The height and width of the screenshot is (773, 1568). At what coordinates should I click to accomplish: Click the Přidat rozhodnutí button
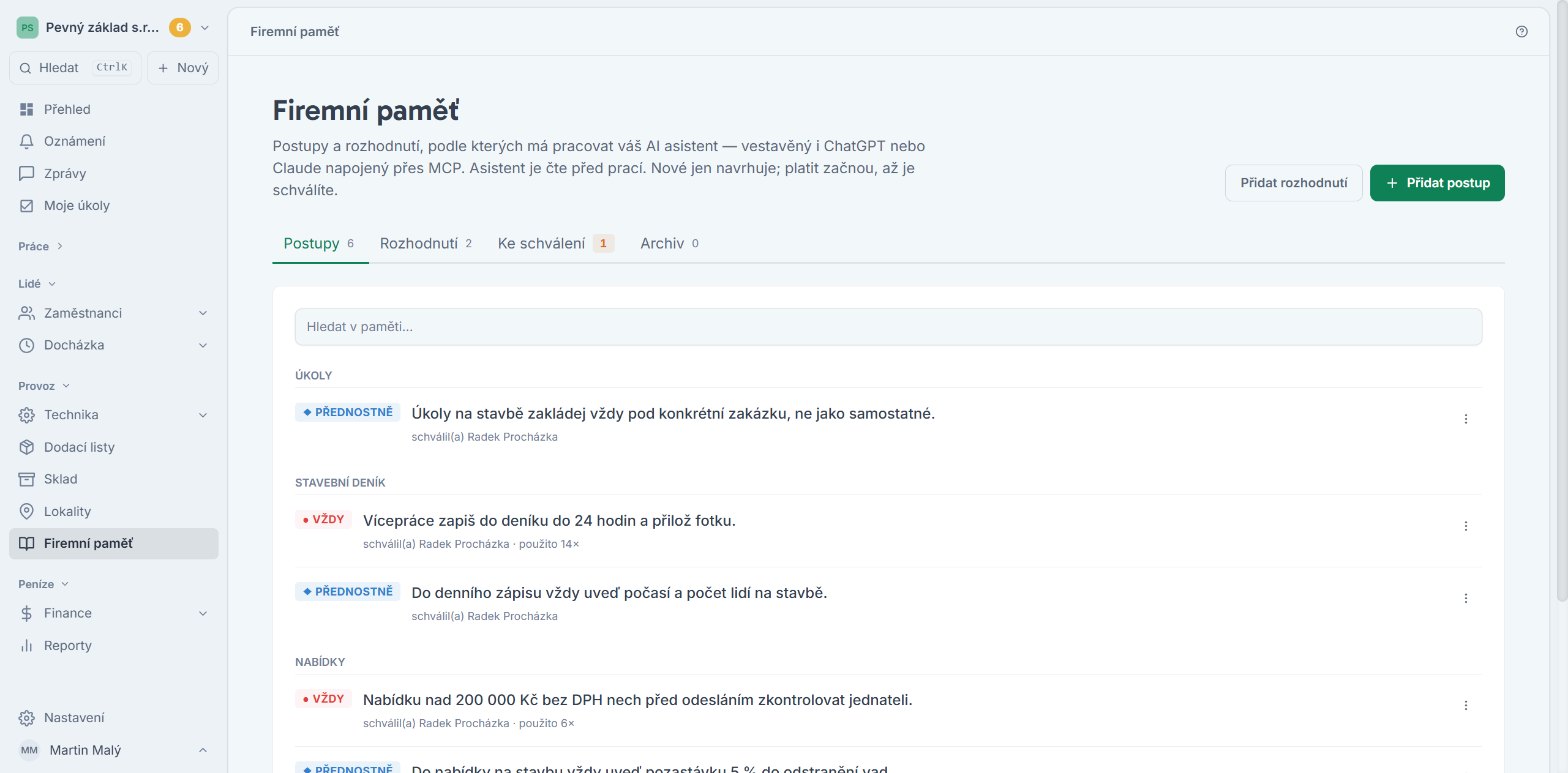(x=1294, y=183)
